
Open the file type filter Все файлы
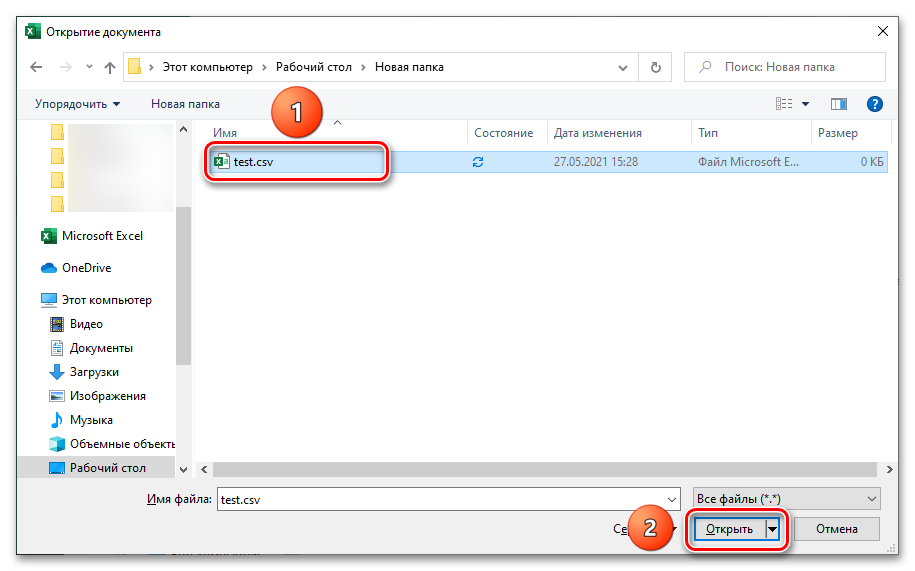coord(786,498)
